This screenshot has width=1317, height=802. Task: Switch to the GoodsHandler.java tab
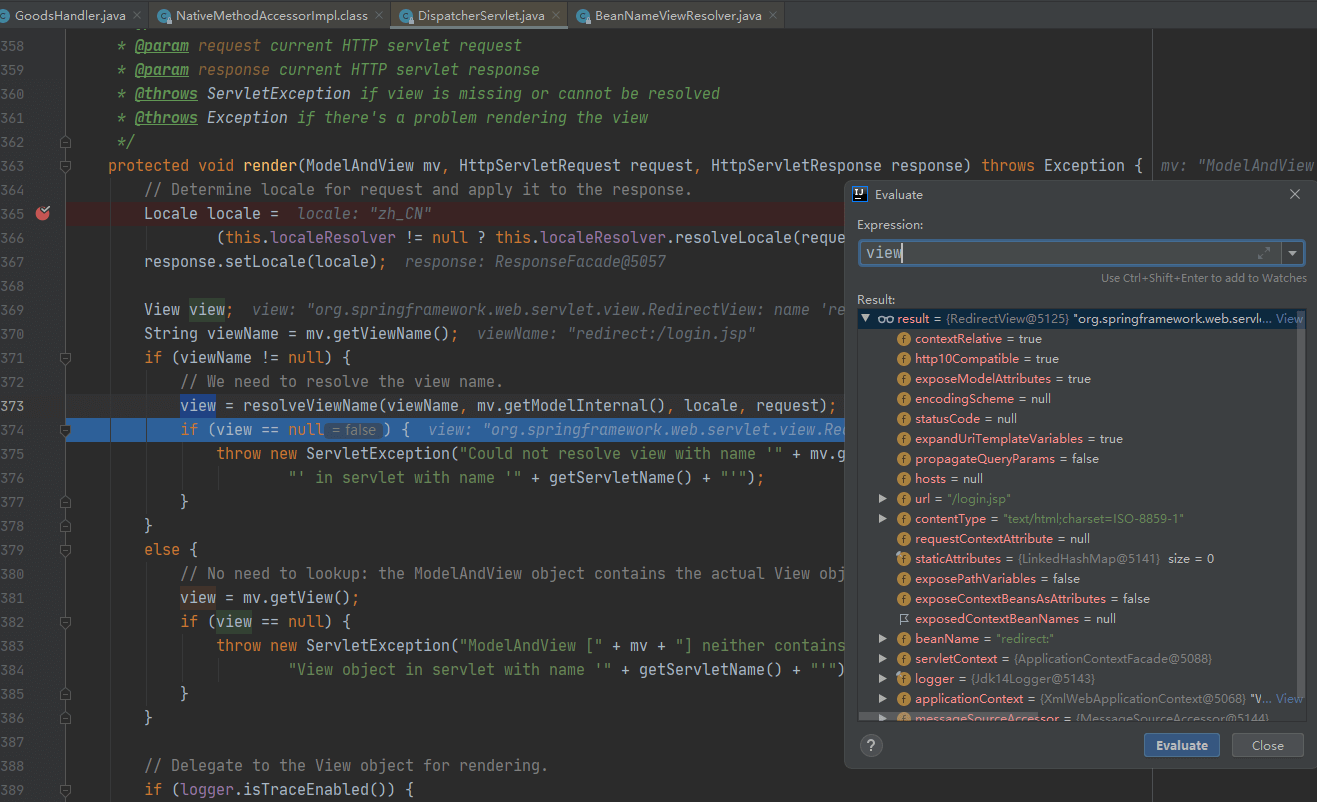tap(70, 16)
